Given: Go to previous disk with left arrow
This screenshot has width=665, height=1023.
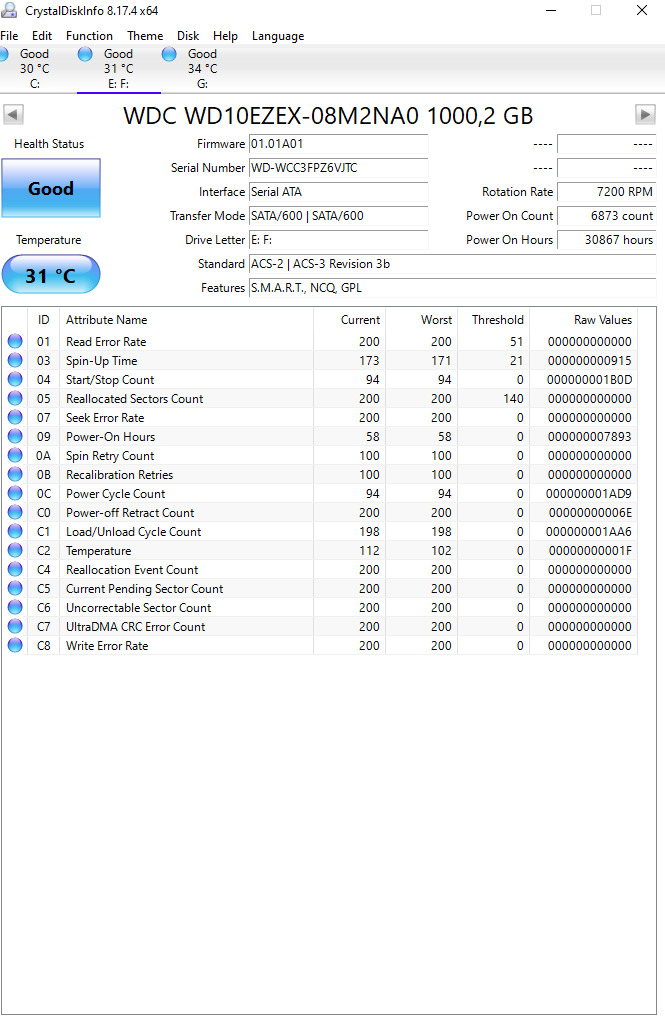Looking at the screenshot, I should point(13,114).
